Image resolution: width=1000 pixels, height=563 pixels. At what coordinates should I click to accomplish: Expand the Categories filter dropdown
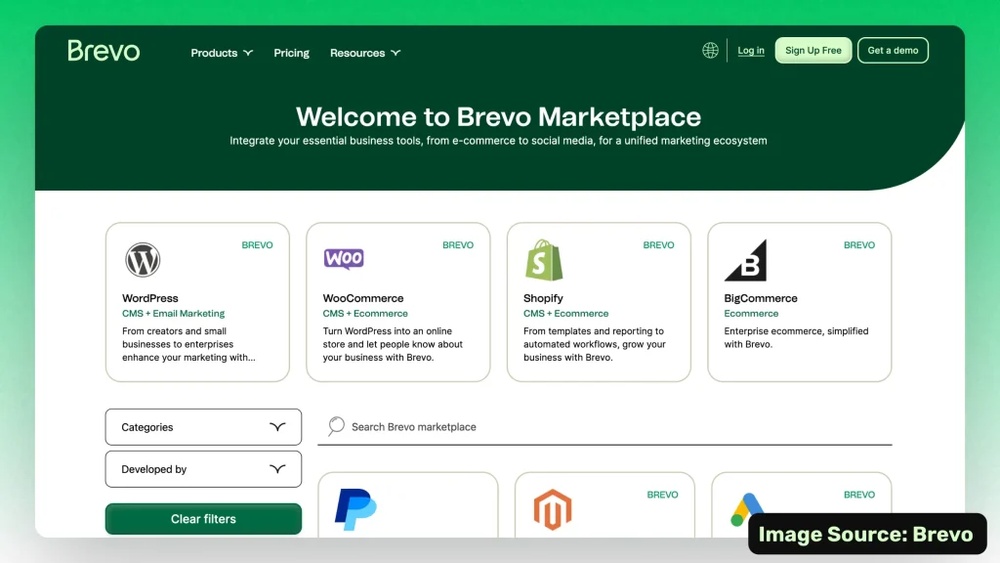203,427
